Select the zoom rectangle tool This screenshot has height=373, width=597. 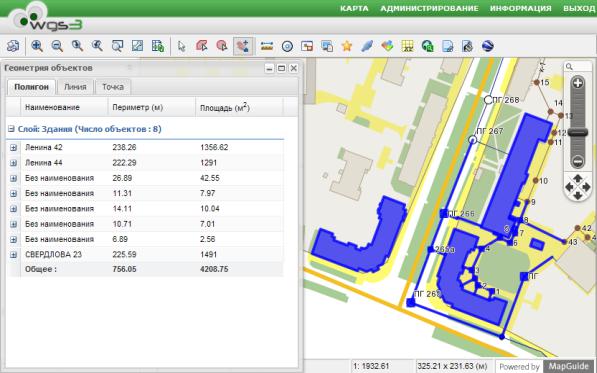click(117, 46)
